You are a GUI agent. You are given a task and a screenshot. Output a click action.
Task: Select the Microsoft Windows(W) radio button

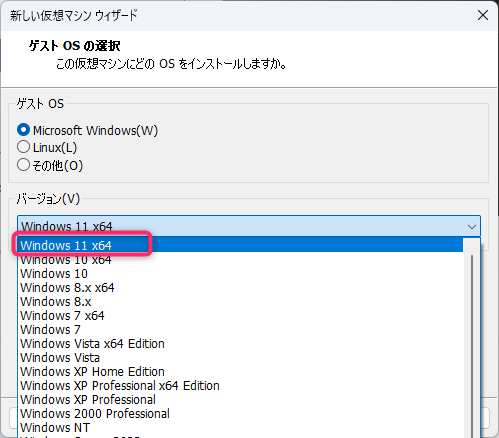23,130
